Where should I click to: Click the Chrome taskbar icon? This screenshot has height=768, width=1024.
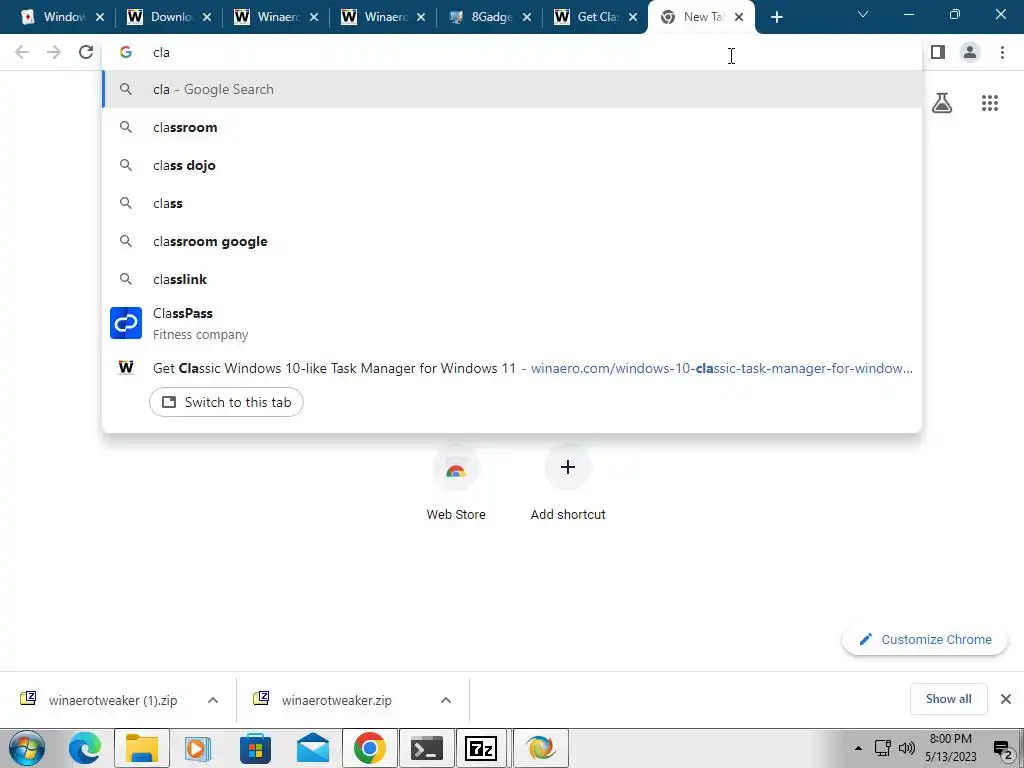pos(370,748)
